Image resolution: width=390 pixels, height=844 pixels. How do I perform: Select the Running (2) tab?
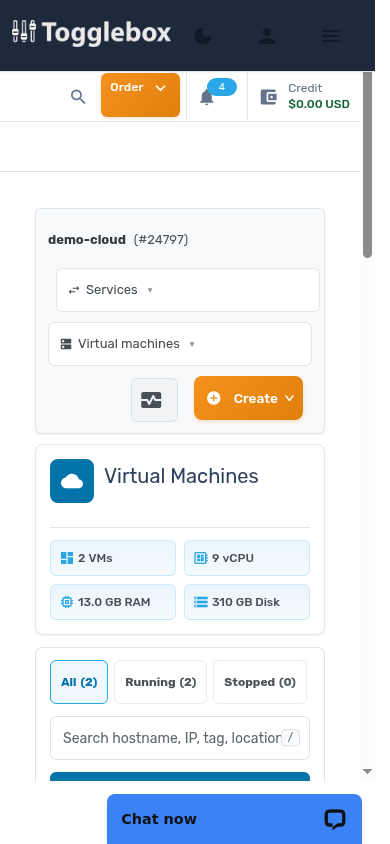[160, 682]
